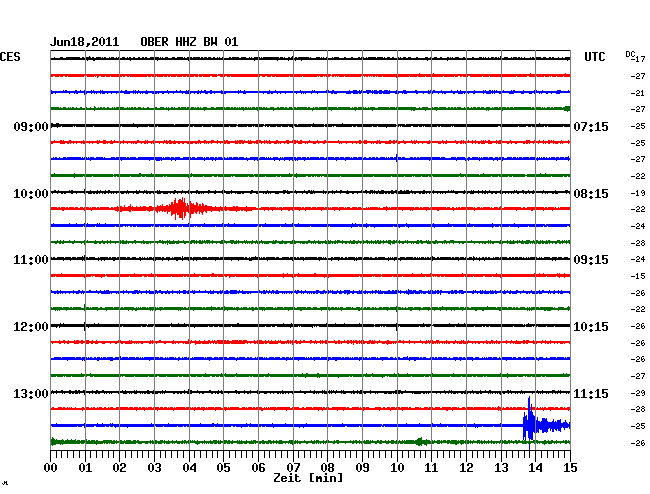Click the 12:00 local time label

pos(31,327)
